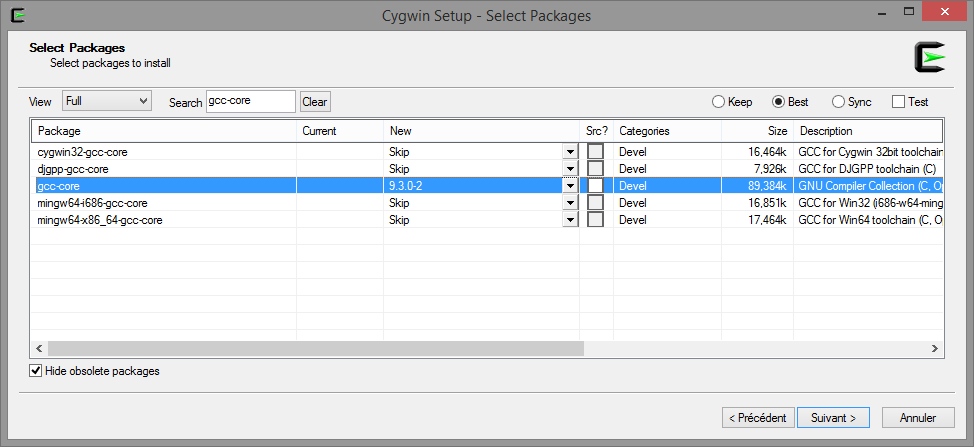Uncheck Hide obsolete packages

pyautogui.click(x=36, y=371)
